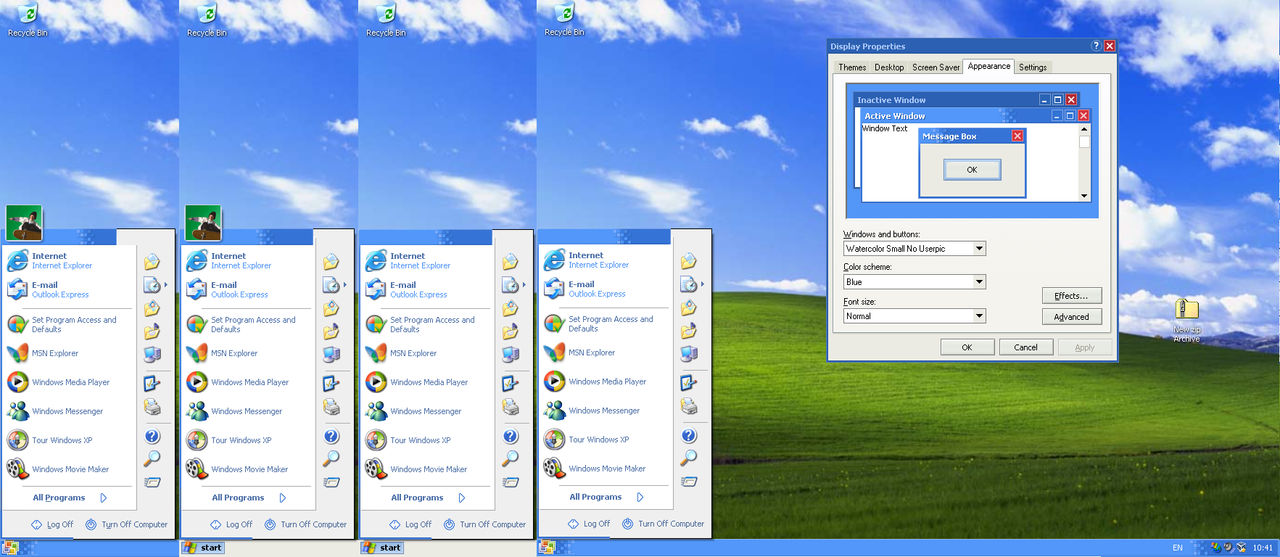The width and height of the screenshot is (1280, 557).
Task: Select the New zip Archive desktop icon
Action: [1187, 320]
